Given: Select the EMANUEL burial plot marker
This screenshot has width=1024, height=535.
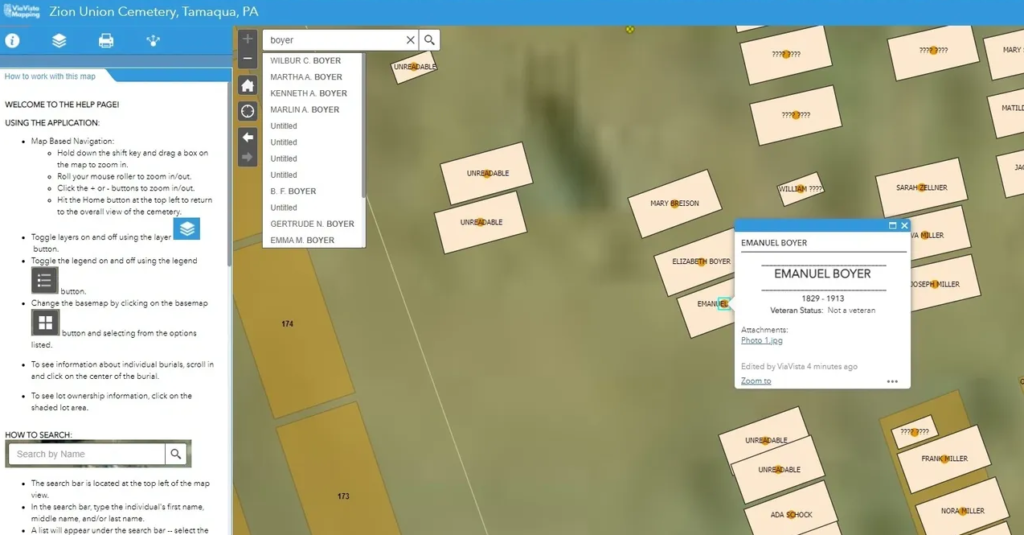Looking at the screenshot, I should [x=724, y=304].
